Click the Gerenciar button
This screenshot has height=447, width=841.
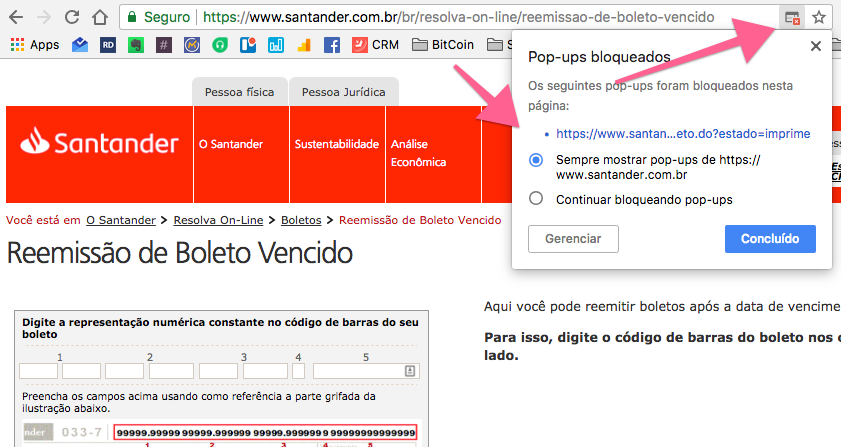click(x=573, y=239)
